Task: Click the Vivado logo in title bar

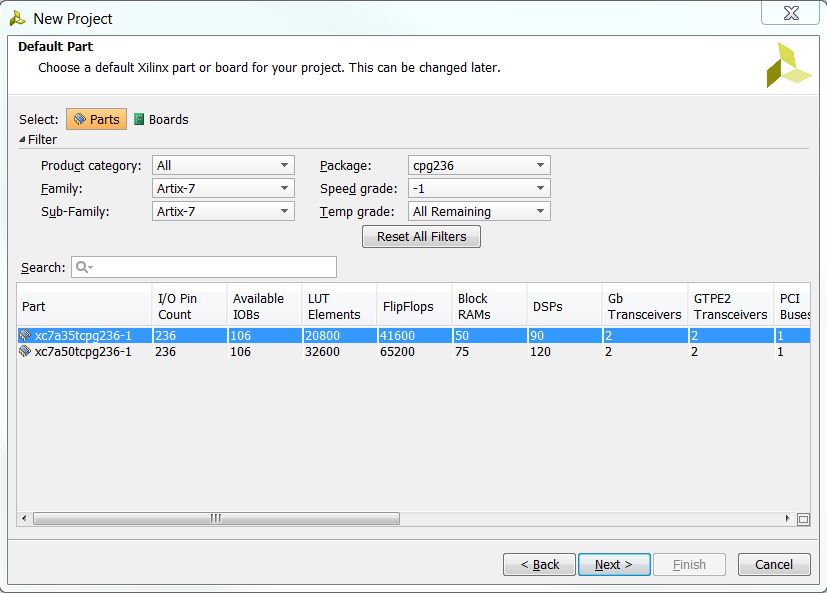Action: 18,18
